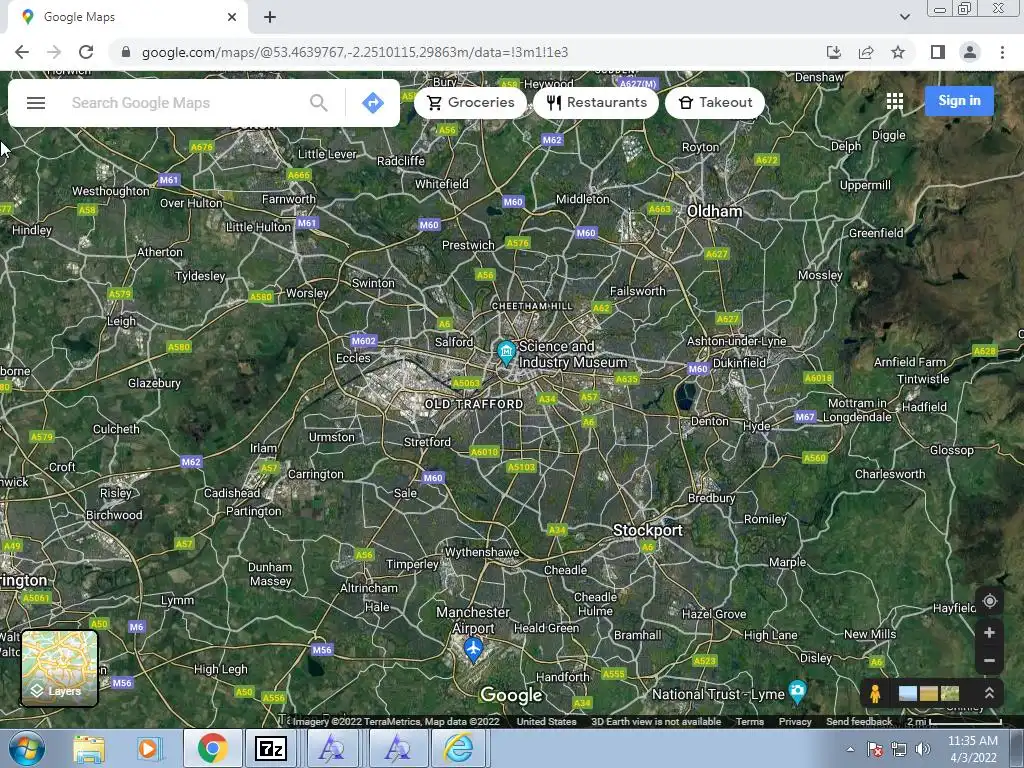Click the Altrincham map label
This screenshot has height=768, width=1024.
[x=368, y=588]
